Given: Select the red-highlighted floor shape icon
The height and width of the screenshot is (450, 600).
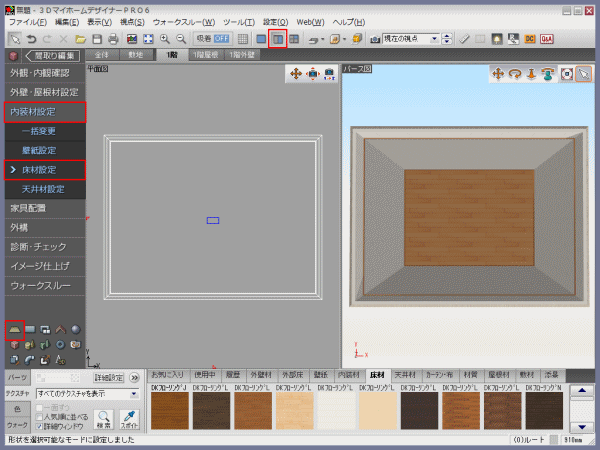Looking at the screenshot, I should [x=15, y=328].
